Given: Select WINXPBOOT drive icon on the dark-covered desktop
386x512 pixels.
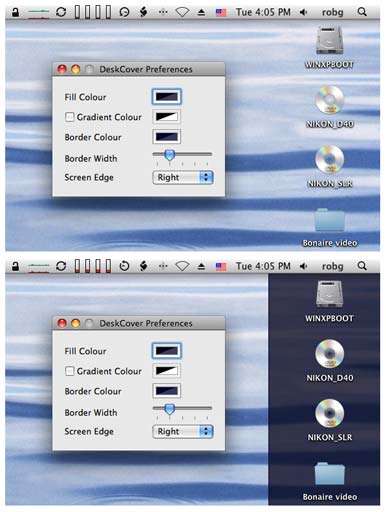Looking at the screenshot, I should [329, 295].
